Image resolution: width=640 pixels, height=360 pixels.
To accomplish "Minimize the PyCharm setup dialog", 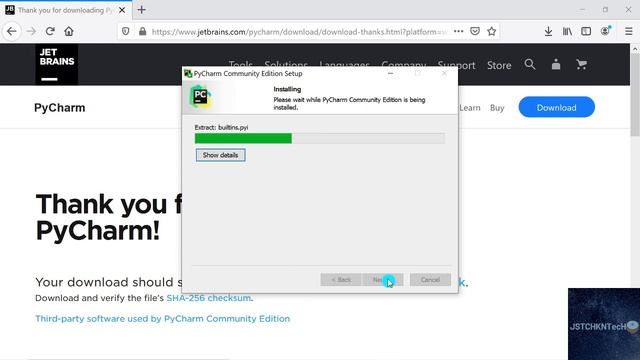I will pyautogui.click(x=390, y=73).
